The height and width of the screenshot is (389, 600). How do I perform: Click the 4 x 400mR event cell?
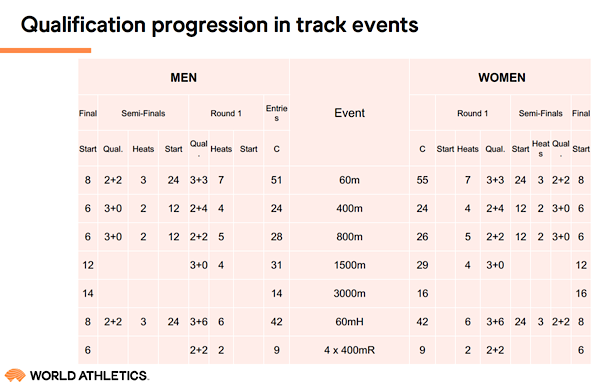coord(349,350)
